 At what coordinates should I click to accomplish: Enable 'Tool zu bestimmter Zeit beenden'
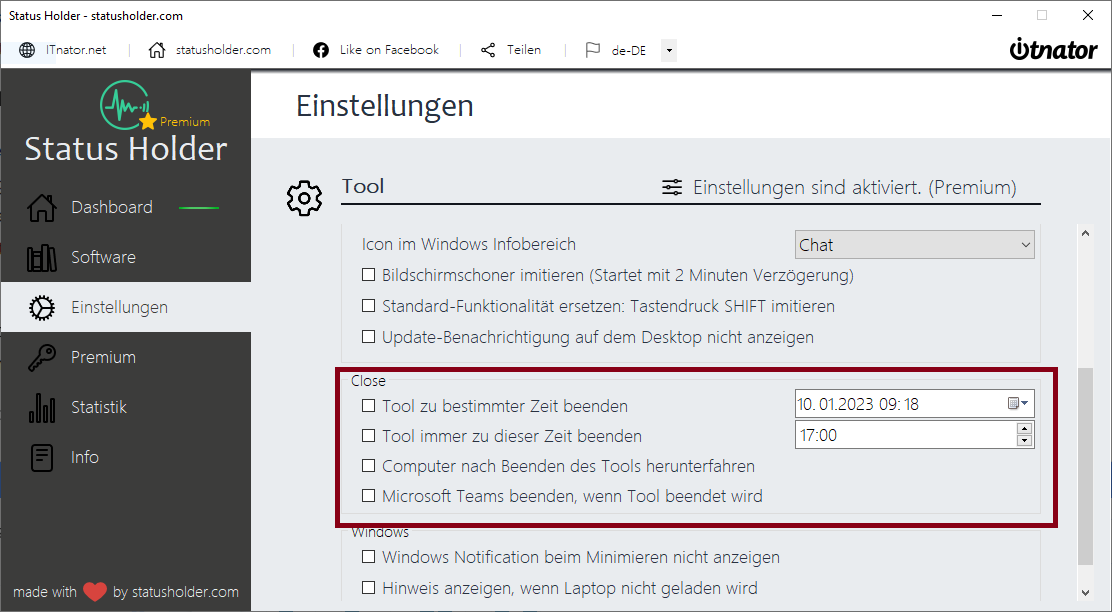coord(369,406)
